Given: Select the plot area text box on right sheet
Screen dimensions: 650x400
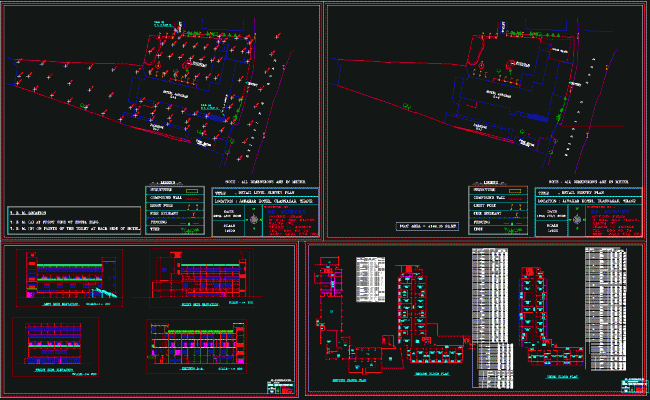Looking at the screenshot, I should [x=427, y=226].
